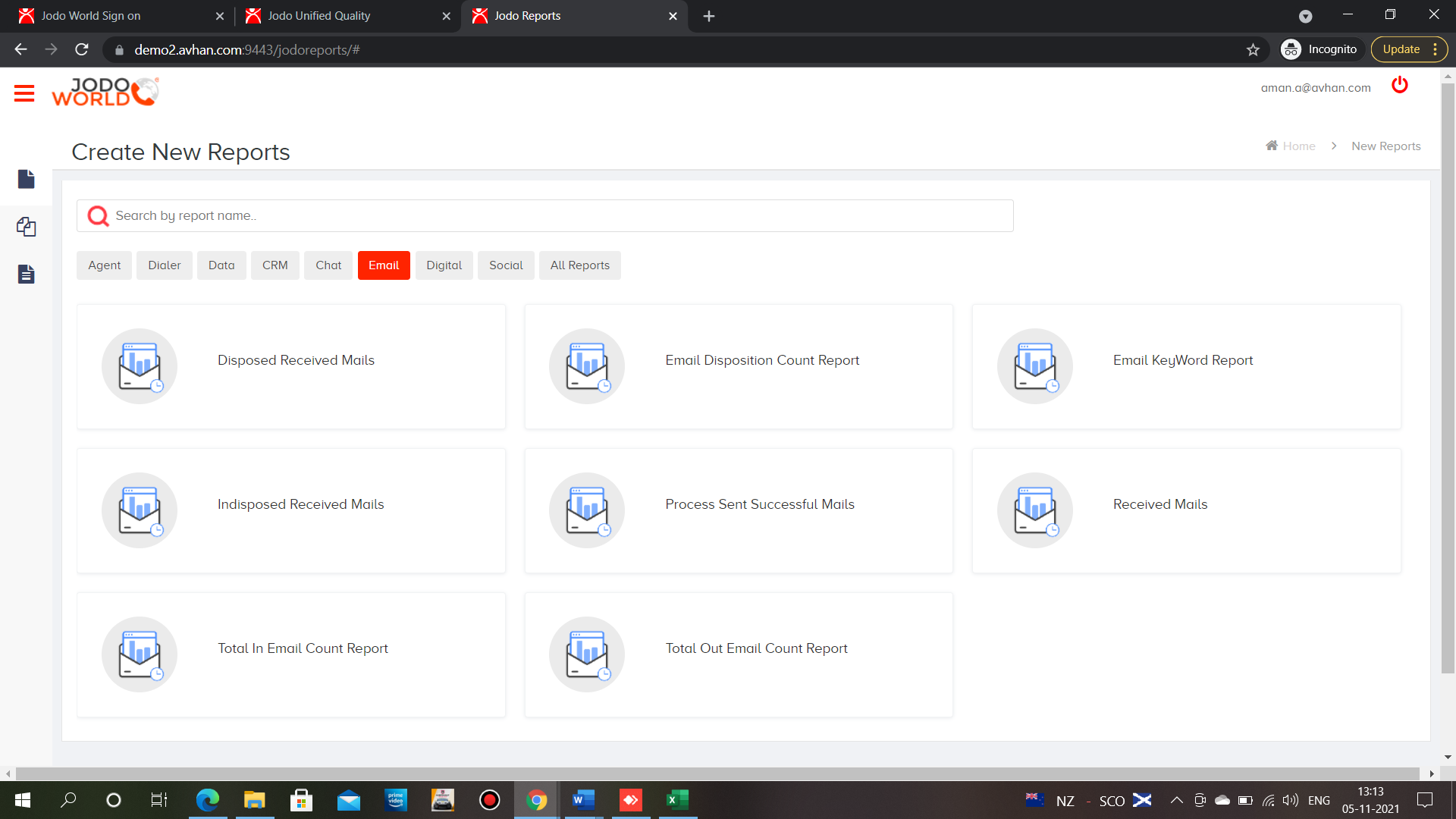Open Excel from the taskbar
Viewport: 1456px width, 819px height.
pyautogui.click(x=677, y=800)
